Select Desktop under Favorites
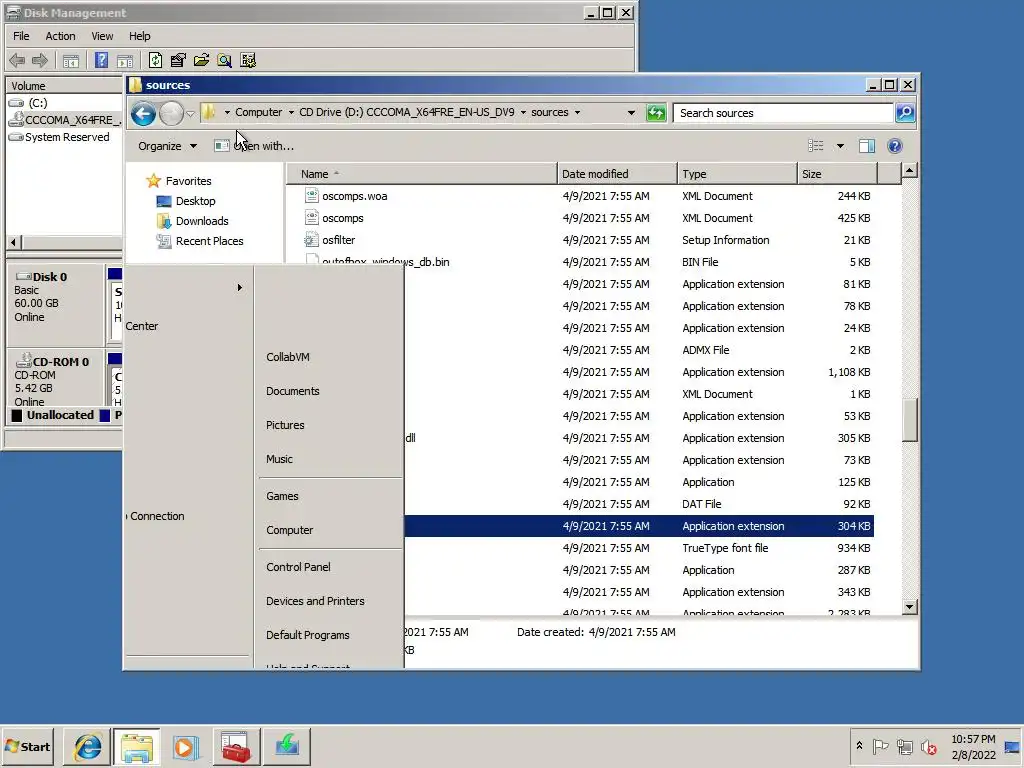The height and width of the screenshot is (768, 1024). 186,201
